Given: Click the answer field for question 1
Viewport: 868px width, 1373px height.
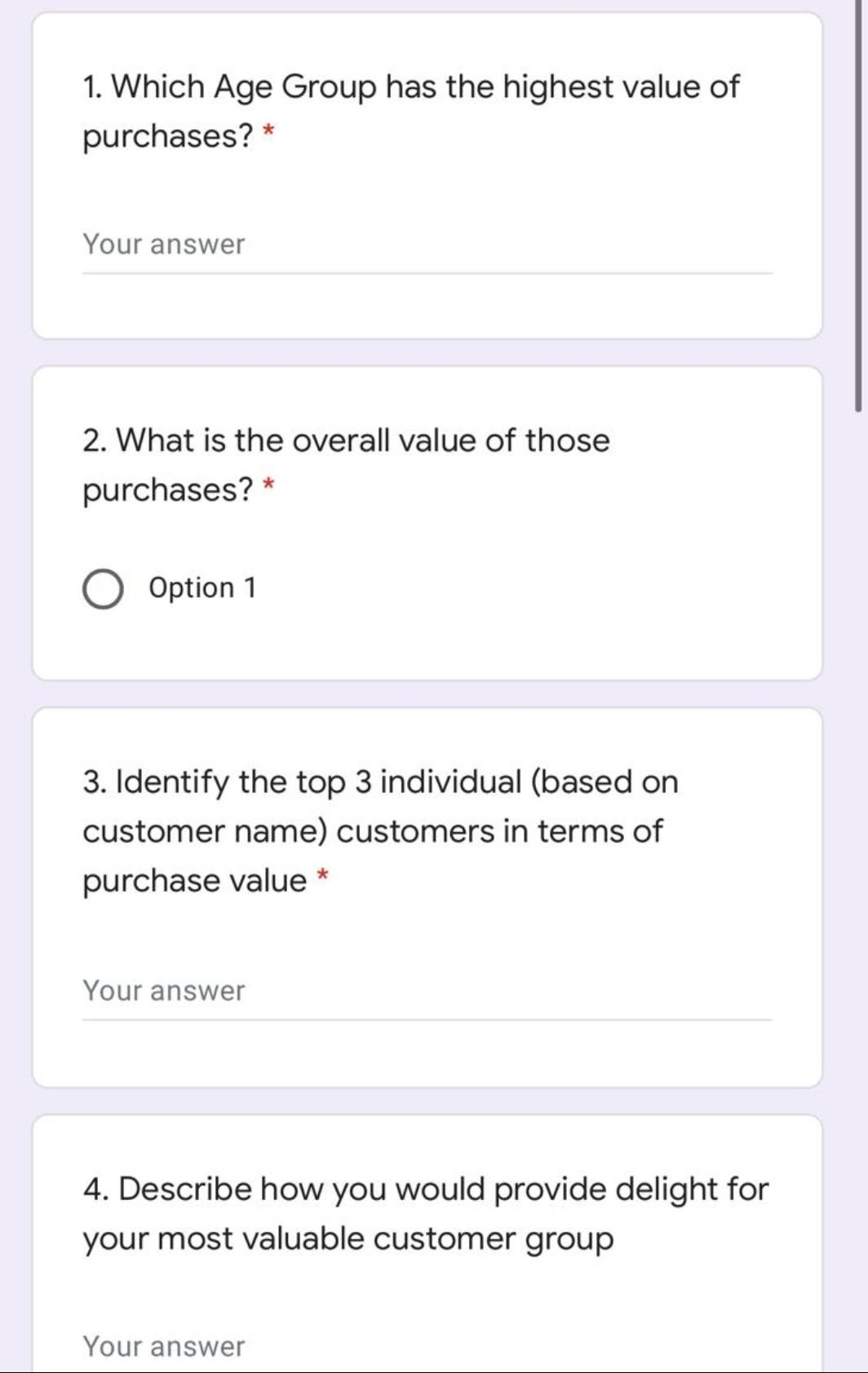Looking at the screenshot, I should point(326,244).
